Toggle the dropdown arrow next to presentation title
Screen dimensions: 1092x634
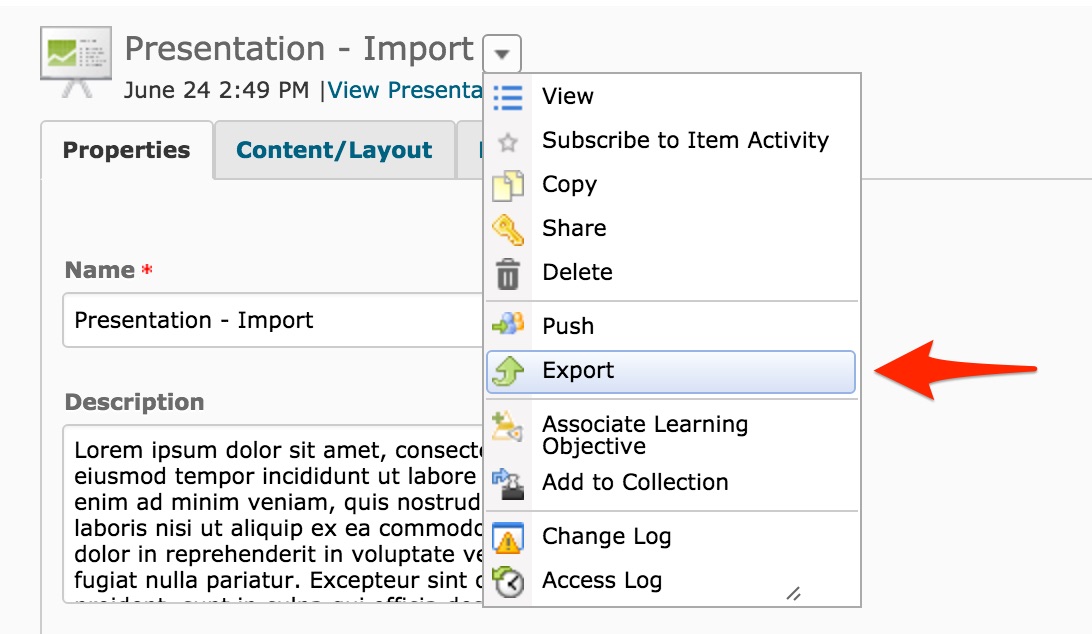pyautogui.click(x=501, y=52)
